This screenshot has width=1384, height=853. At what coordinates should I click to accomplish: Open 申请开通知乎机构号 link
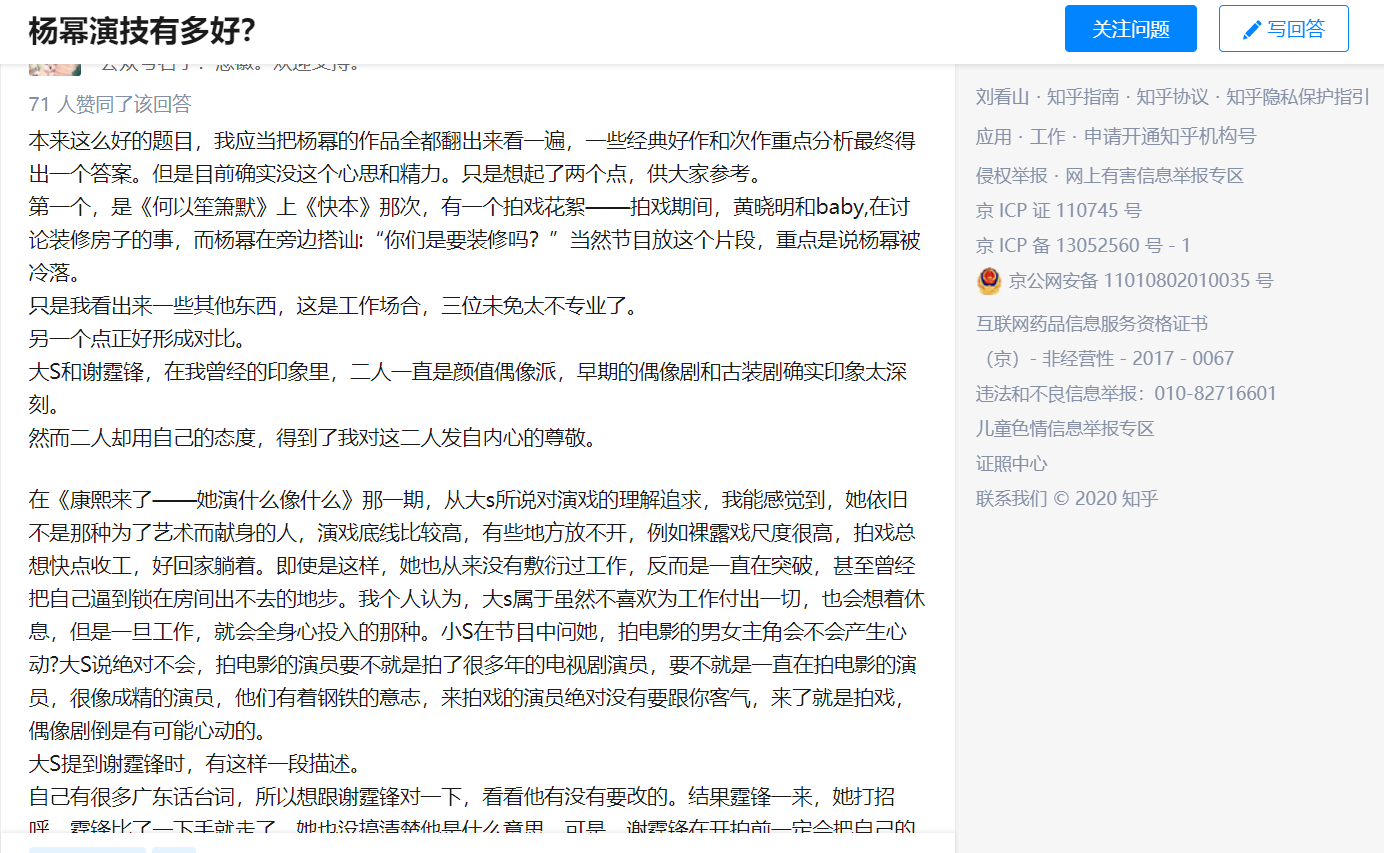click(1170, 136)
